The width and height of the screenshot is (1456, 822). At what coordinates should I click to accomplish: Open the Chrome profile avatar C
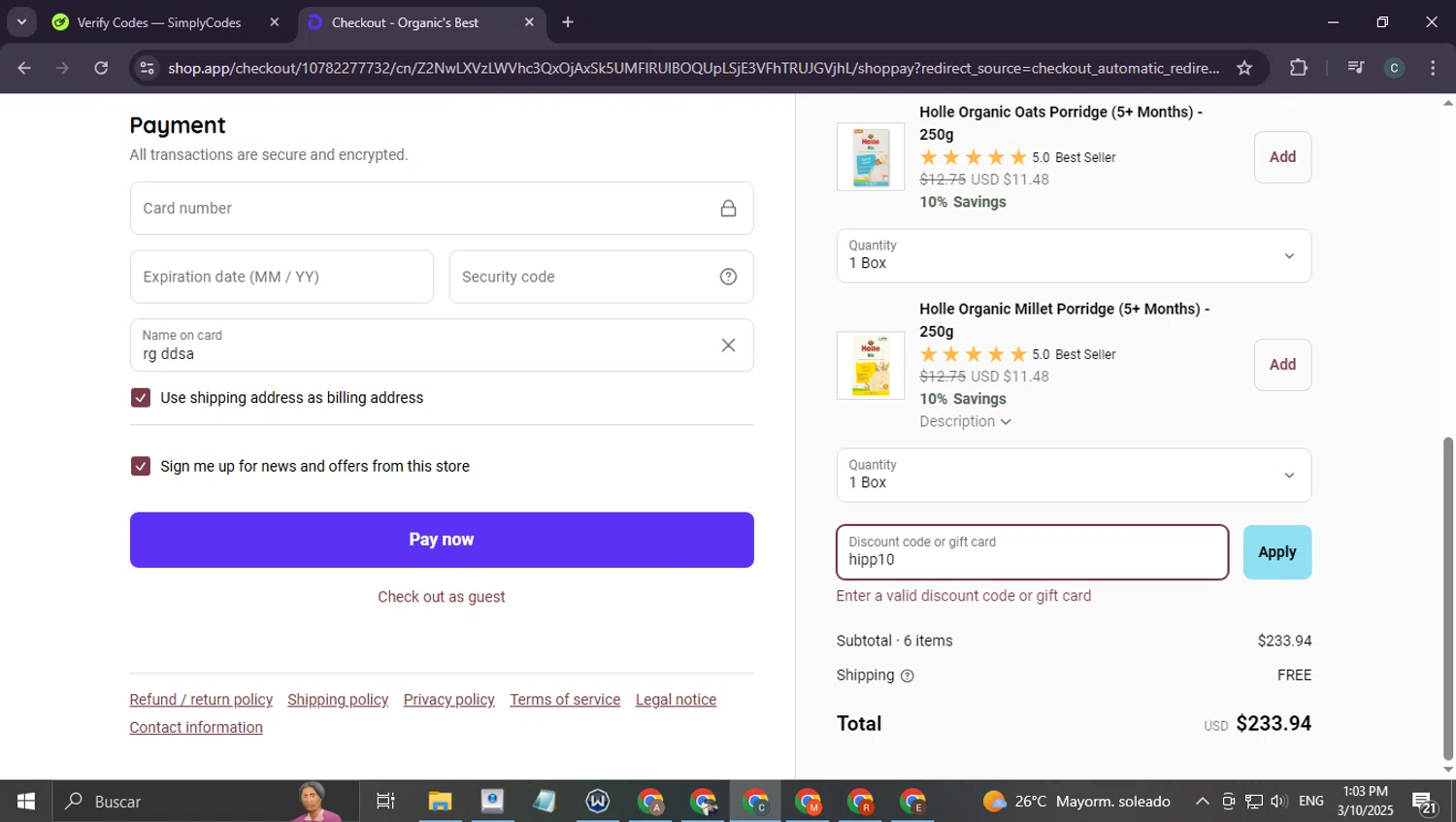[x=1394, y=68]
